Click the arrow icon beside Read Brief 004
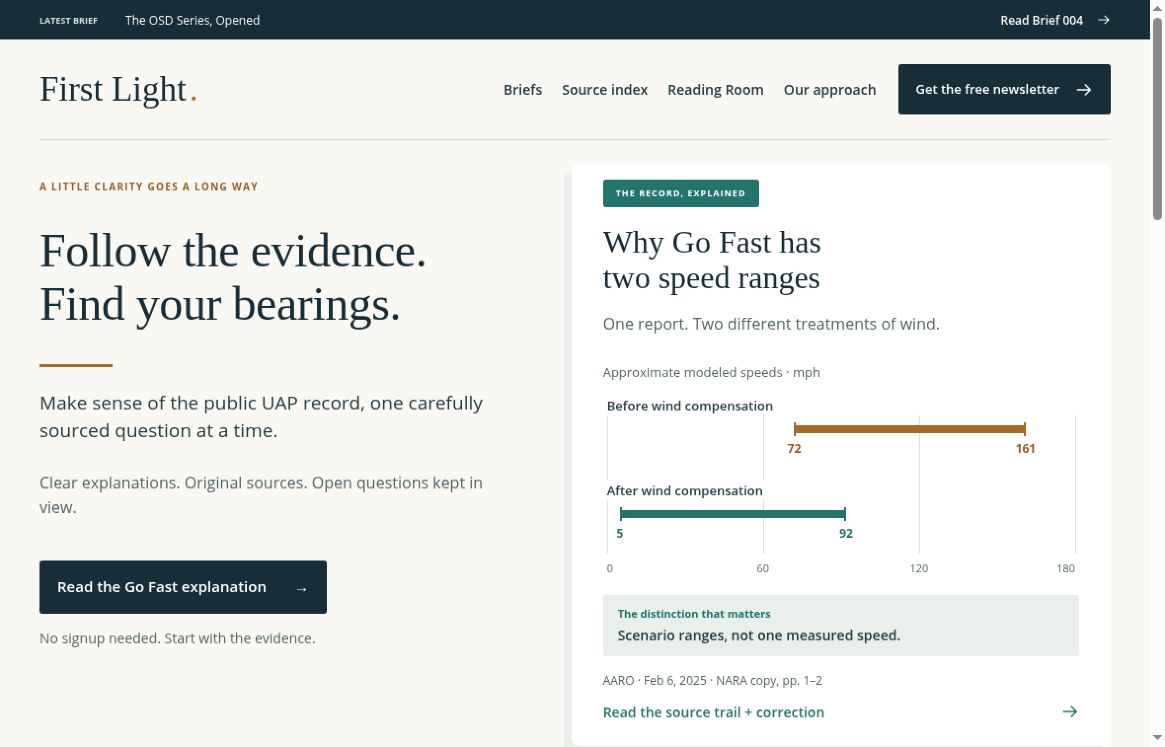 tap(1103, 20)
